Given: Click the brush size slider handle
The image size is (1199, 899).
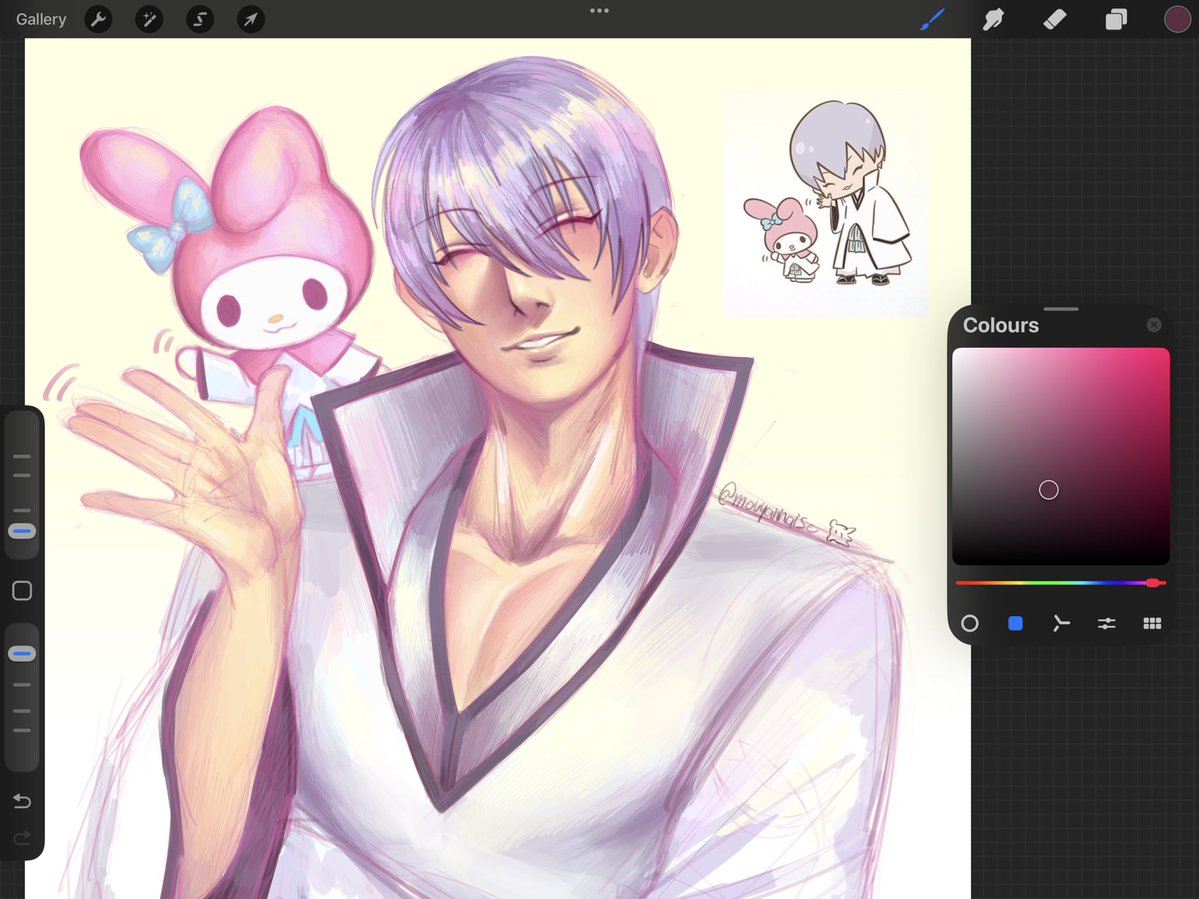Looking at the screenshot, I should [x=22, y=531].
